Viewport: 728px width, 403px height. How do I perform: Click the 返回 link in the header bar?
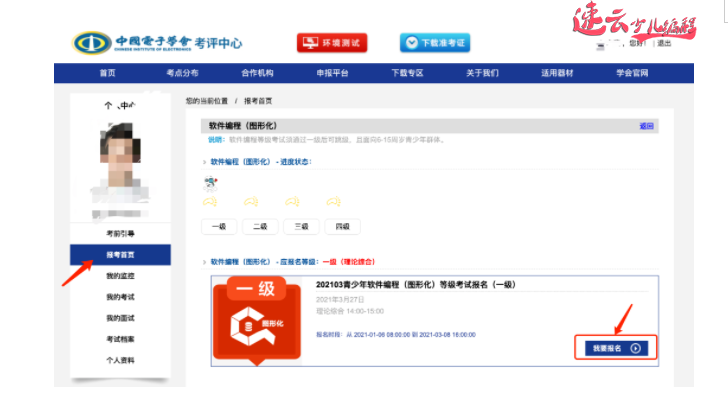pos(646,126)
